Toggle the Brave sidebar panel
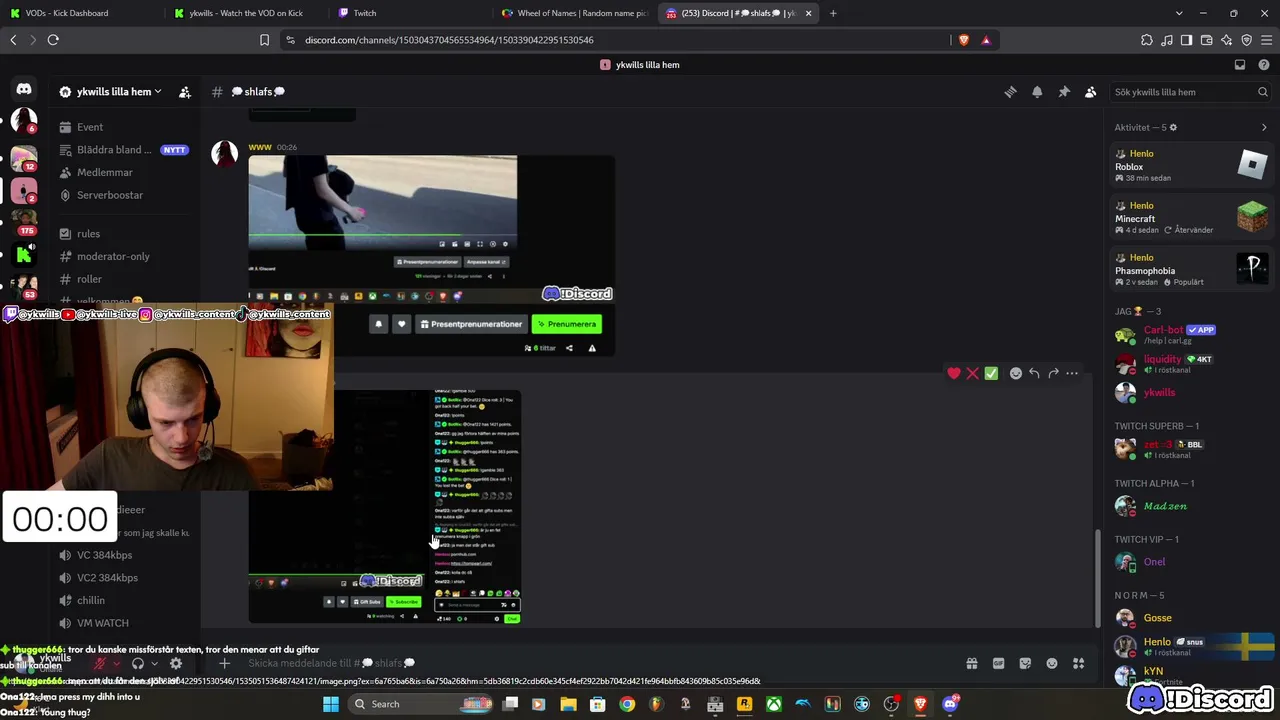 click(x=1186, y=40)
